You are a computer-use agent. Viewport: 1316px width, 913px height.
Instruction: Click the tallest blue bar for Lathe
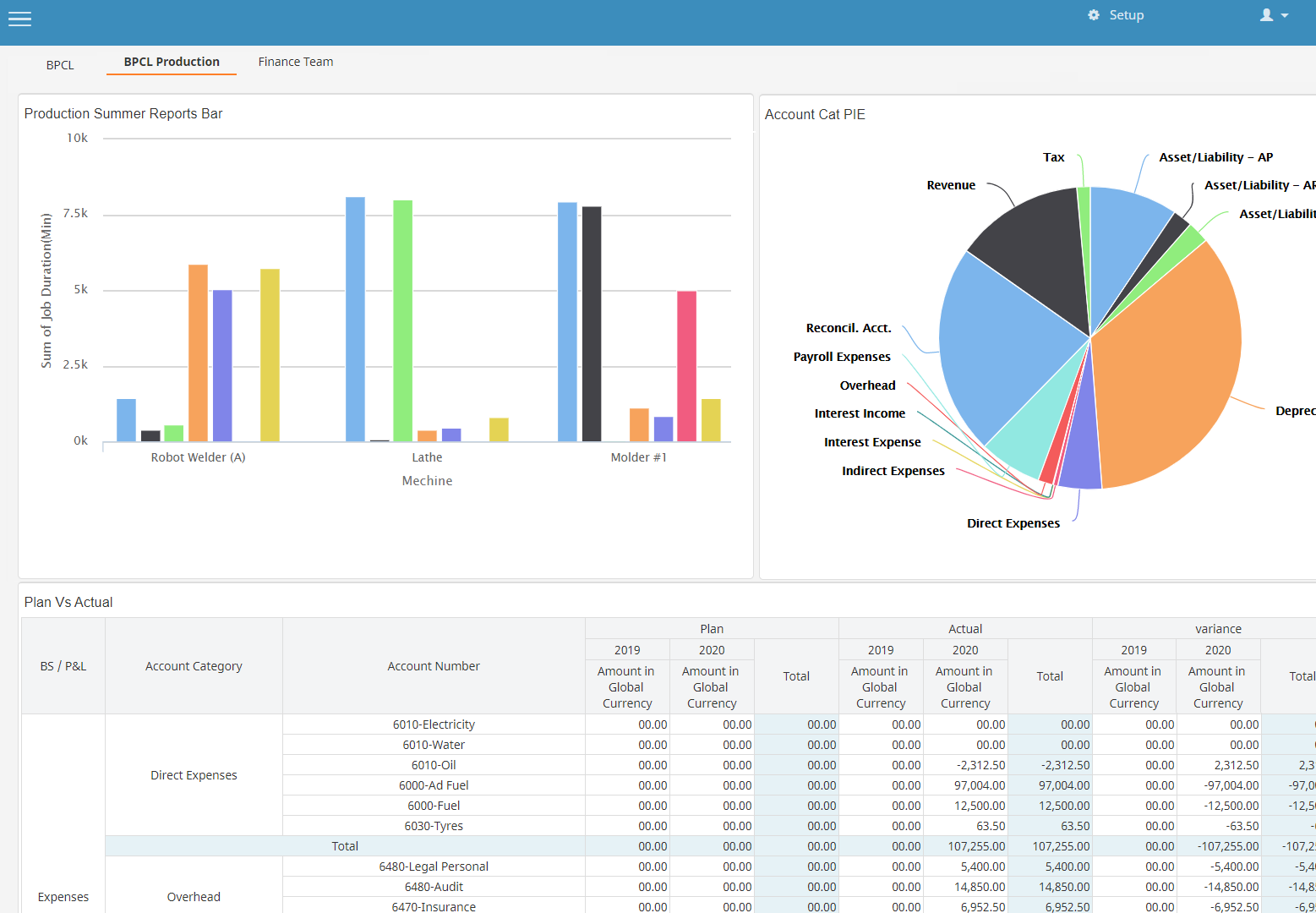pos(355,320)
